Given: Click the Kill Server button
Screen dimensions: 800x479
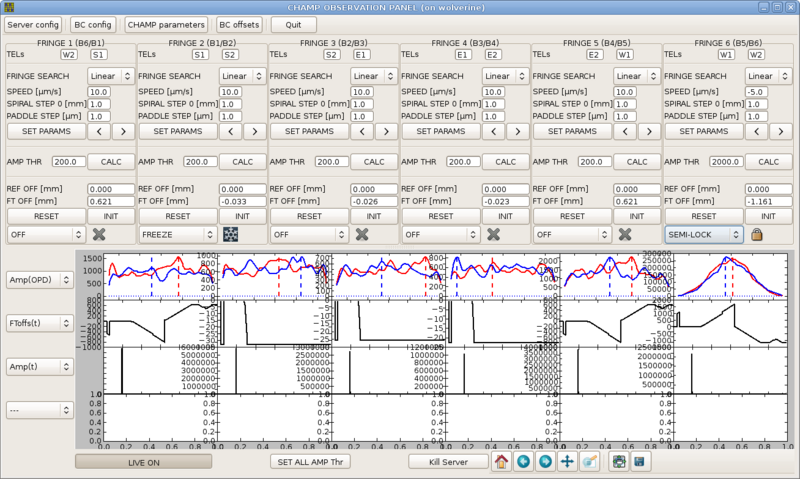Looking at the screenshot, I should click(x=448, y=462).
